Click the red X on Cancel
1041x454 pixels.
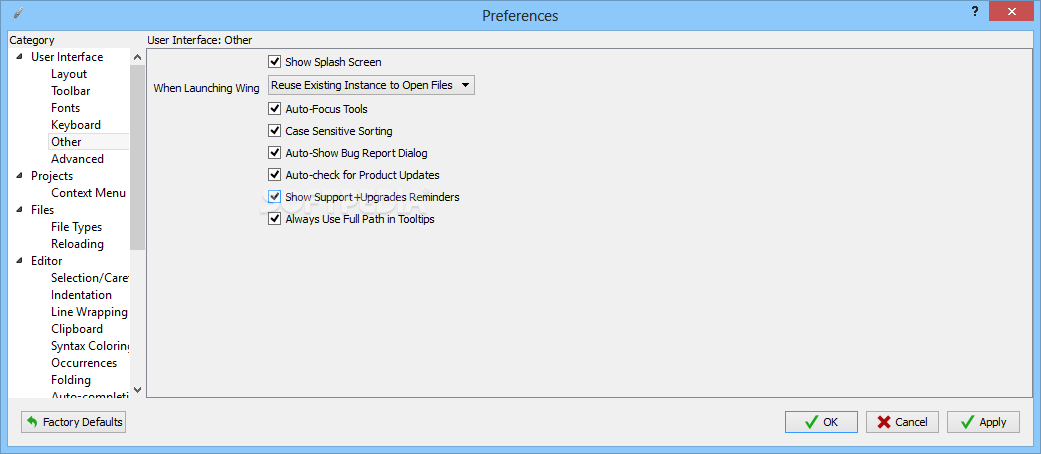coord(884,422)
